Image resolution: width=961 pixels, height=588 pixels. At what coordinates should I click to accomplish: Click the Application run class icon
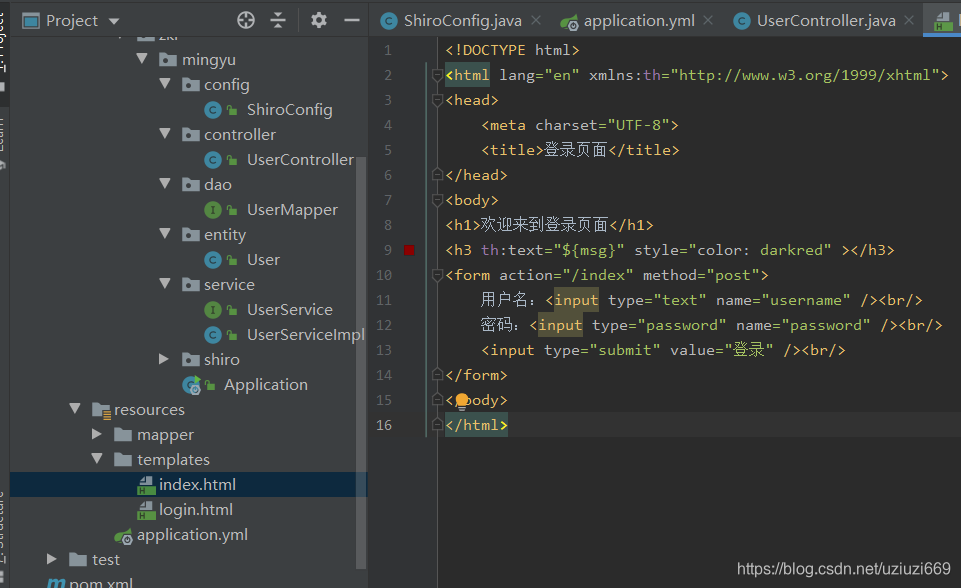[x=191, y=385]
